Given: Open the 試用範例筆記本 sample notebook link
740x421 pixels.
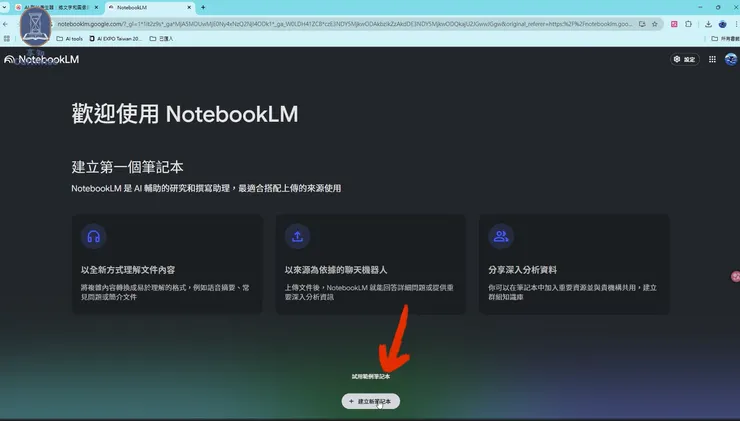Looking at the screenshot, I should pyautogui.click(x=371, y=377).
